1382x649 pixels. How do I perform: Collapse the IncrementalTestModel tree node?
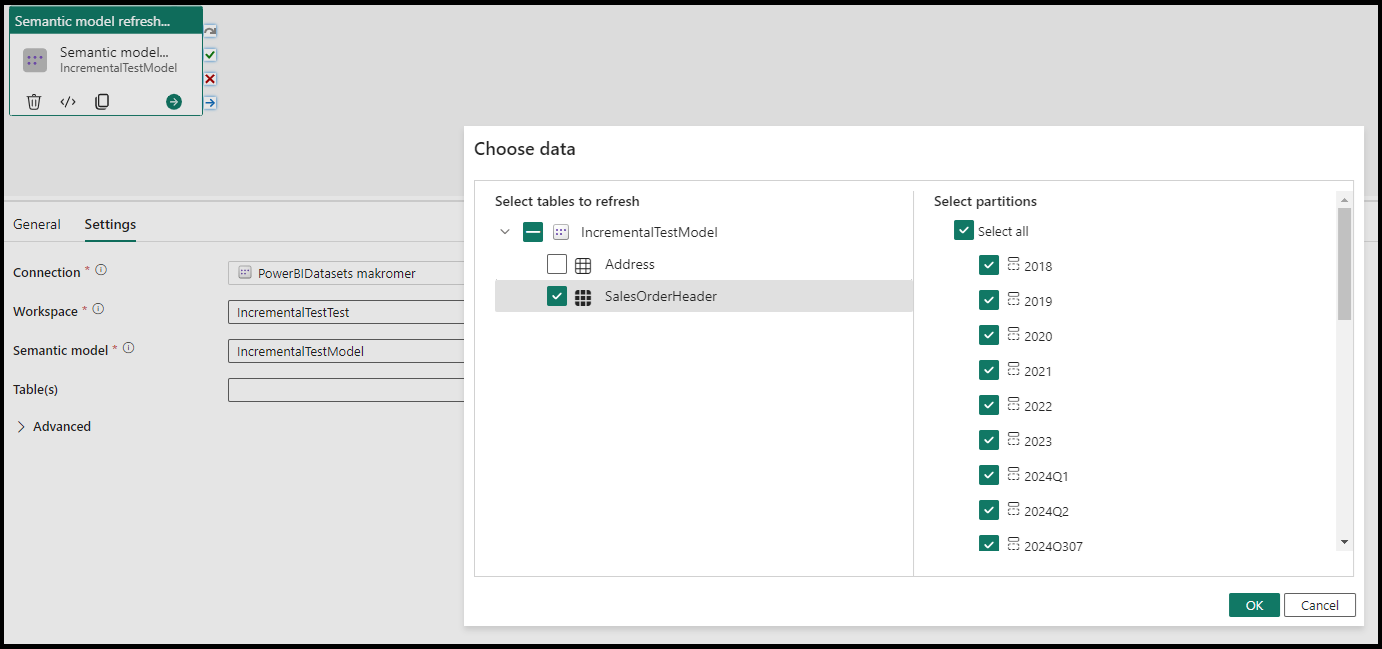click(505, 231)
